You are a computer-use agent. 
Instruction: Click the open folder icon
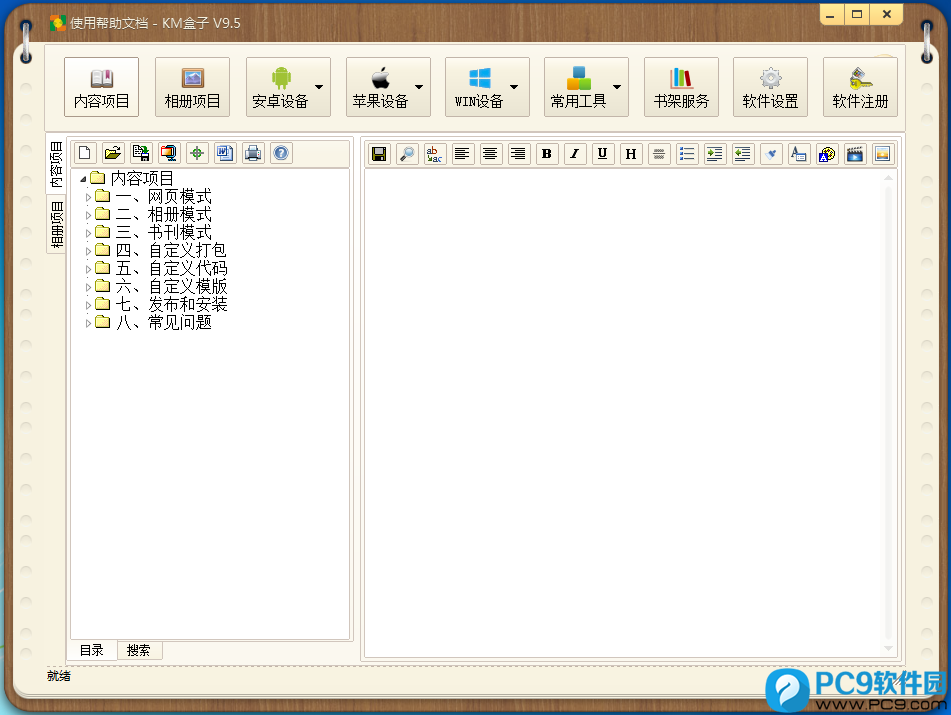click(x=113, y=153)
